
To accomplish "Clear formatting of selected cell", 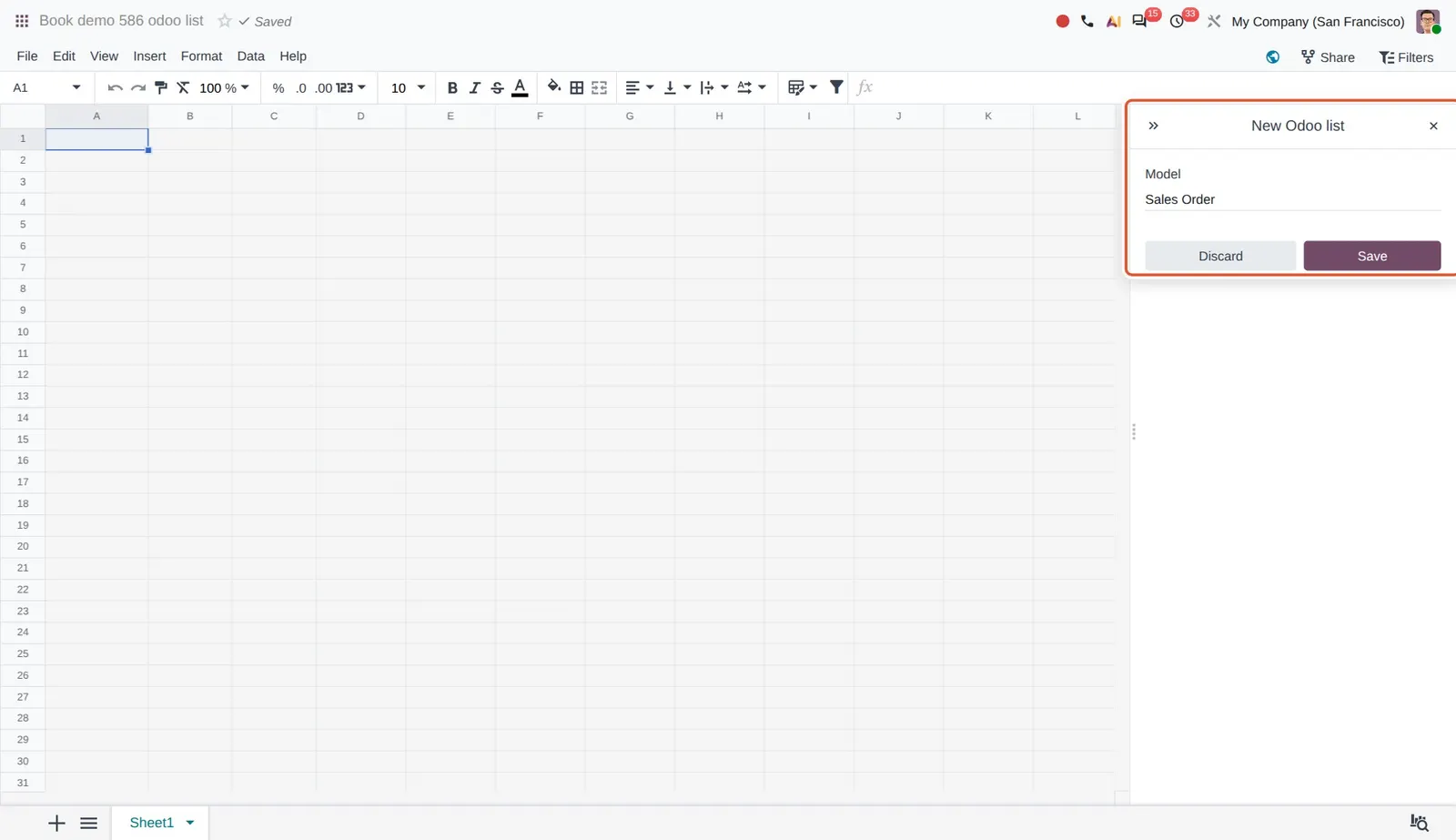I will (183, 88).
